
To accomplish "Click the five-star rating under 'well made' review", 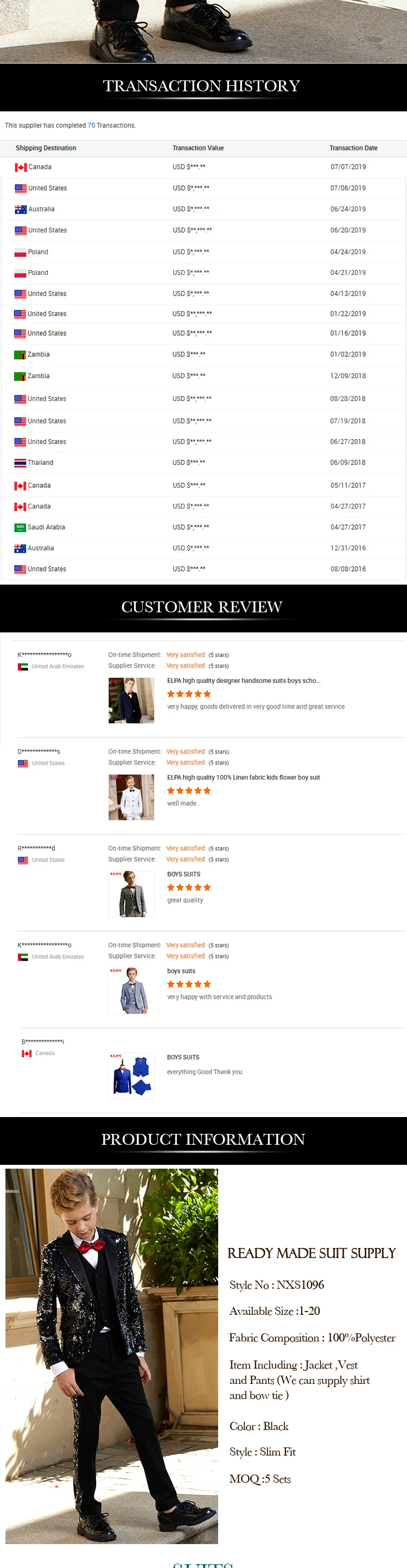I will click(x=189, y=791).
